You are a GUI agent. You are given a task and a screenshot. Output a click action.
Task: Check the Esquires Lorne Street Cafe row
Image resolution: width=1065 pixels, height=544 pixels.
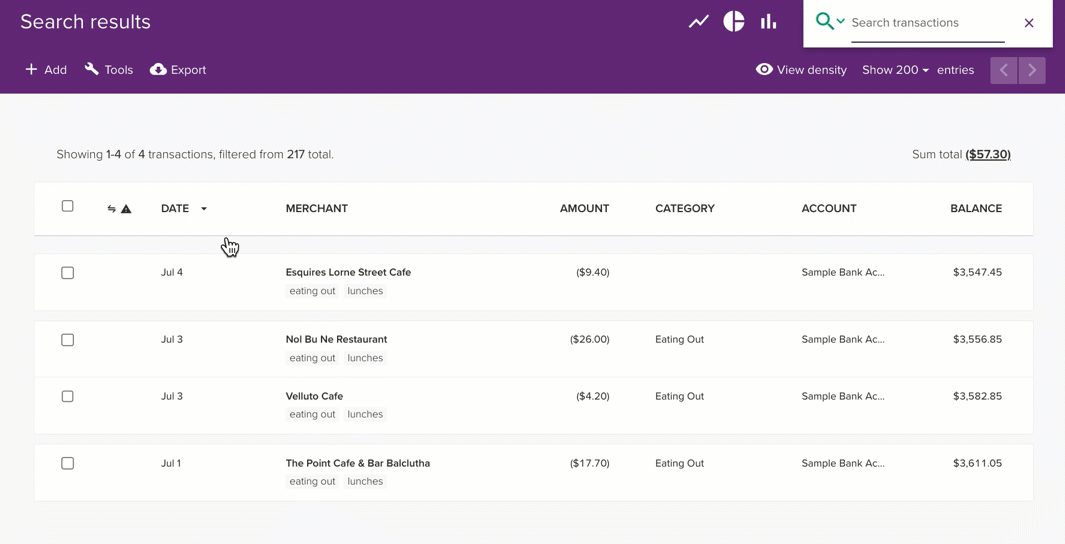(67, 273)
